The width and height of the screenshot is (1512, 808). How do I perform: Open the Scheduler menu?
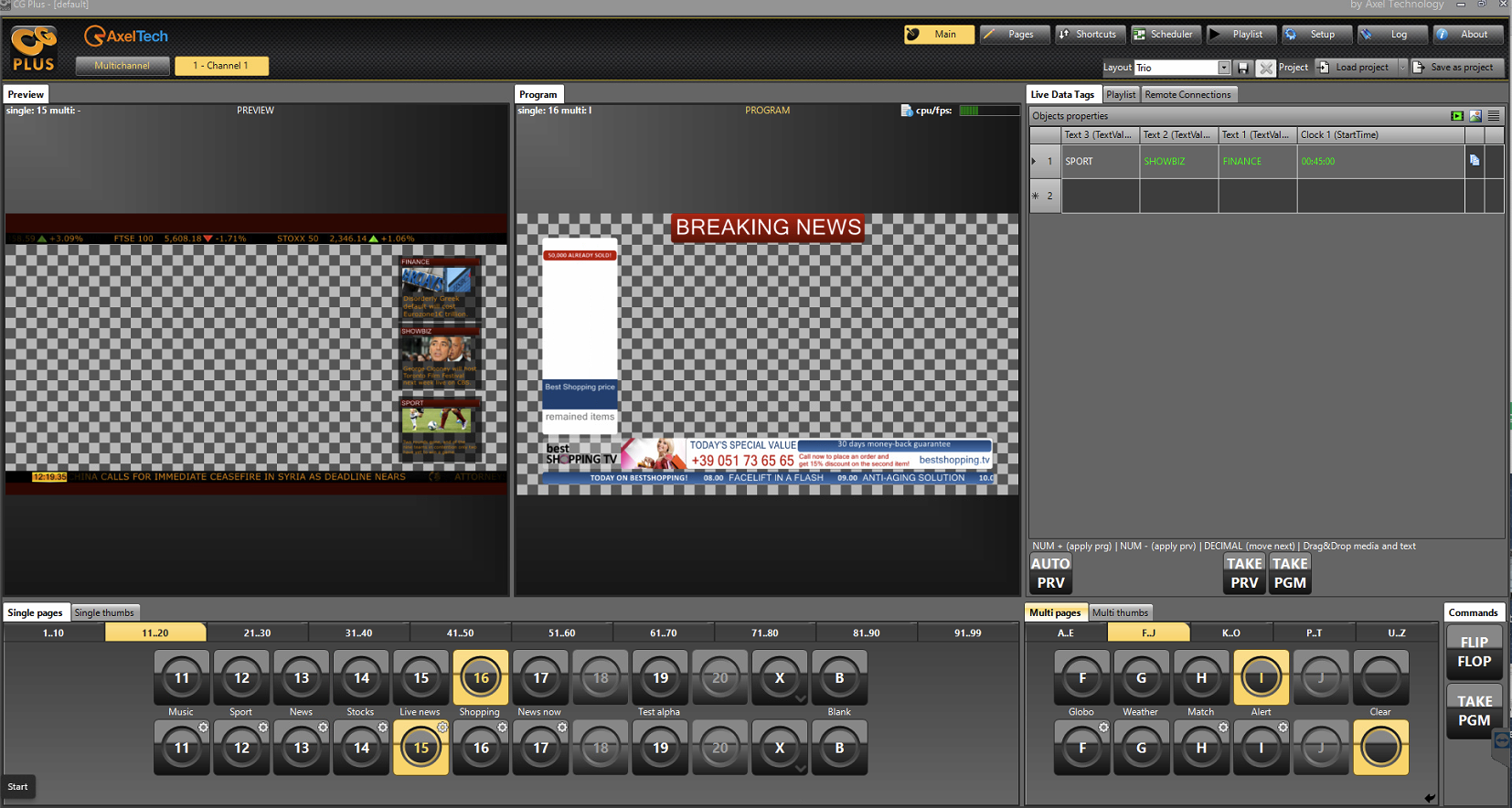click(x=1164, y=35)
